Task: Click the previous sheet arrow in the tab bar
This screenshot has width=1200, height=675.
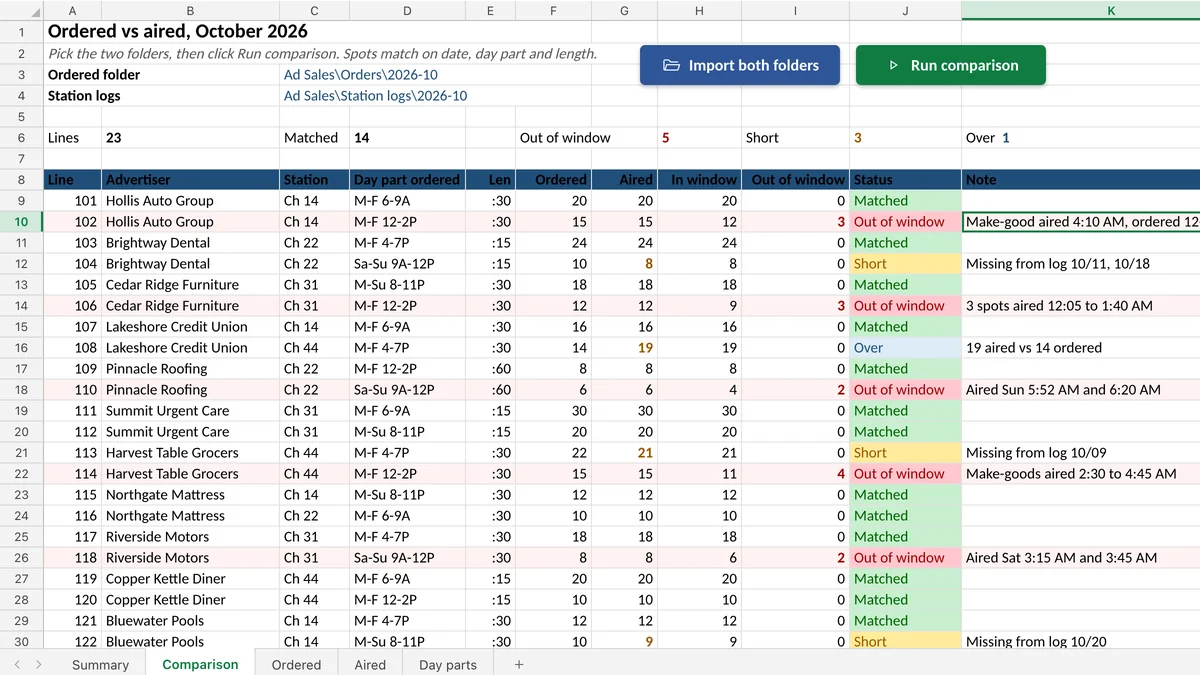Action: coord(16,664)
